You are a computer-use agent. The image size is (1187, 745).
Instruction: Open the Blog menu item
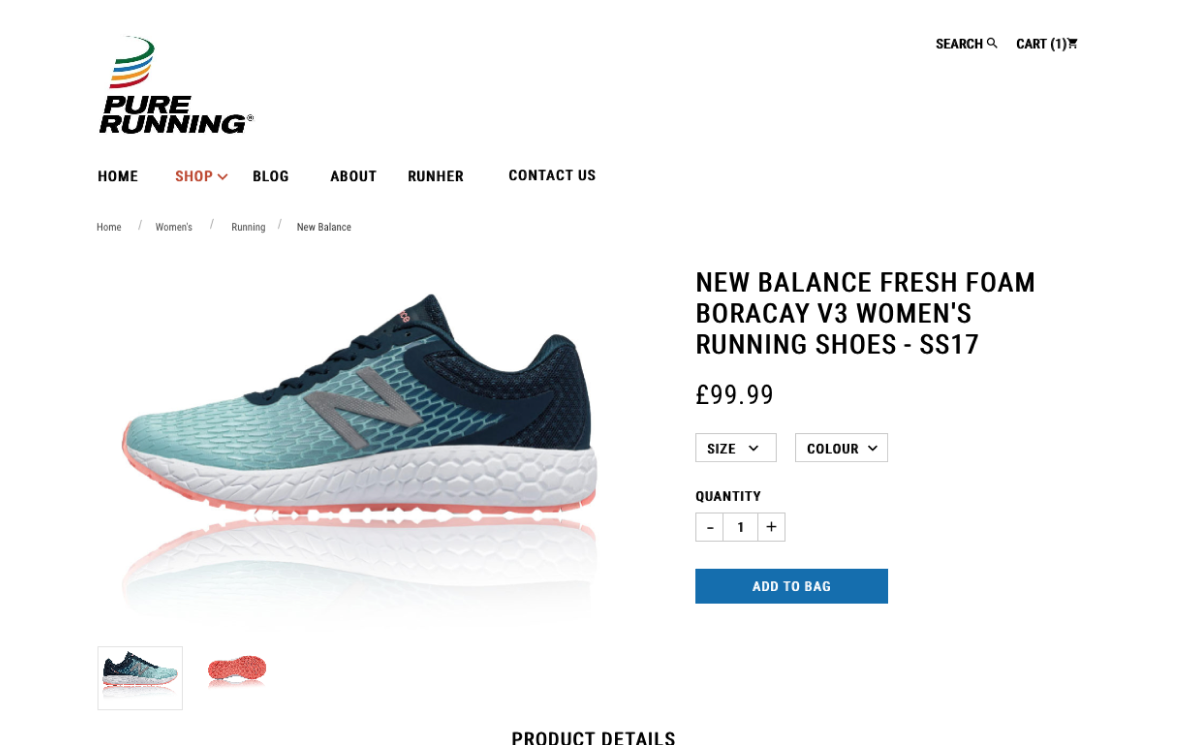tap(271, 176)
